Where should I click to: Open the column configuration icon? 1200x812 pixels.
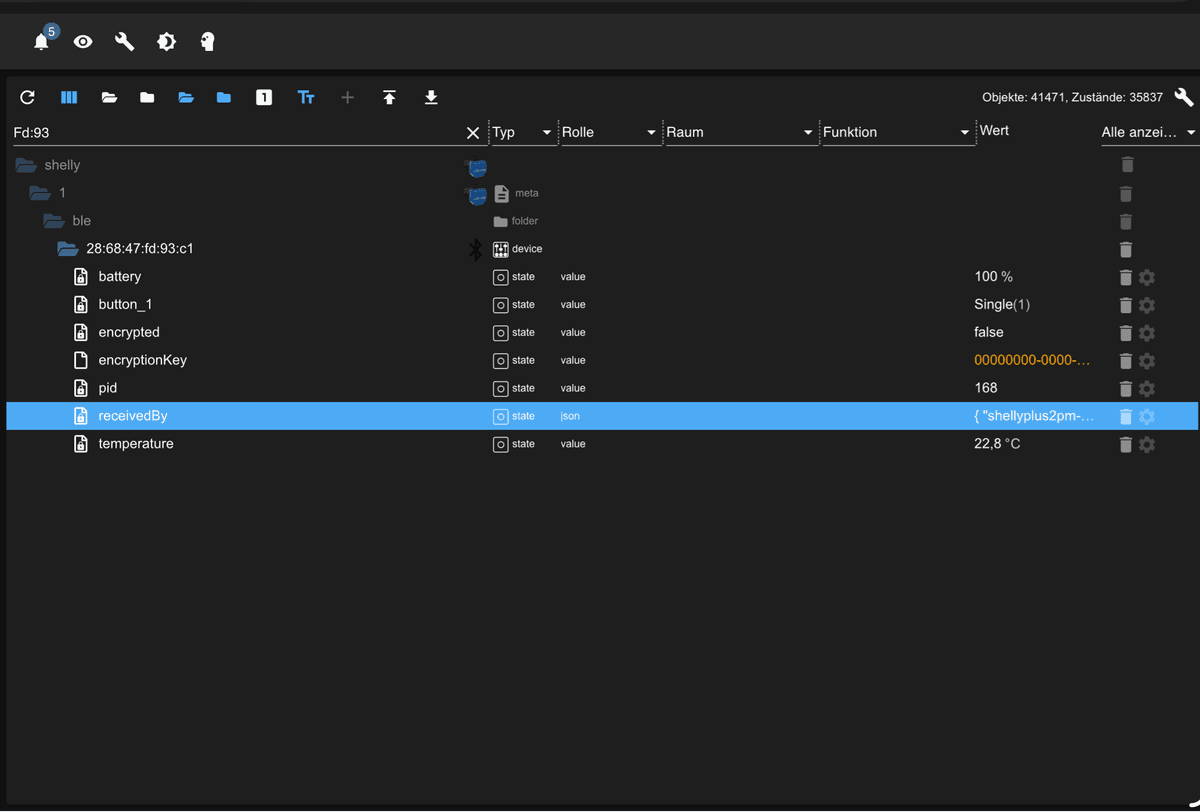click(69, 97)
